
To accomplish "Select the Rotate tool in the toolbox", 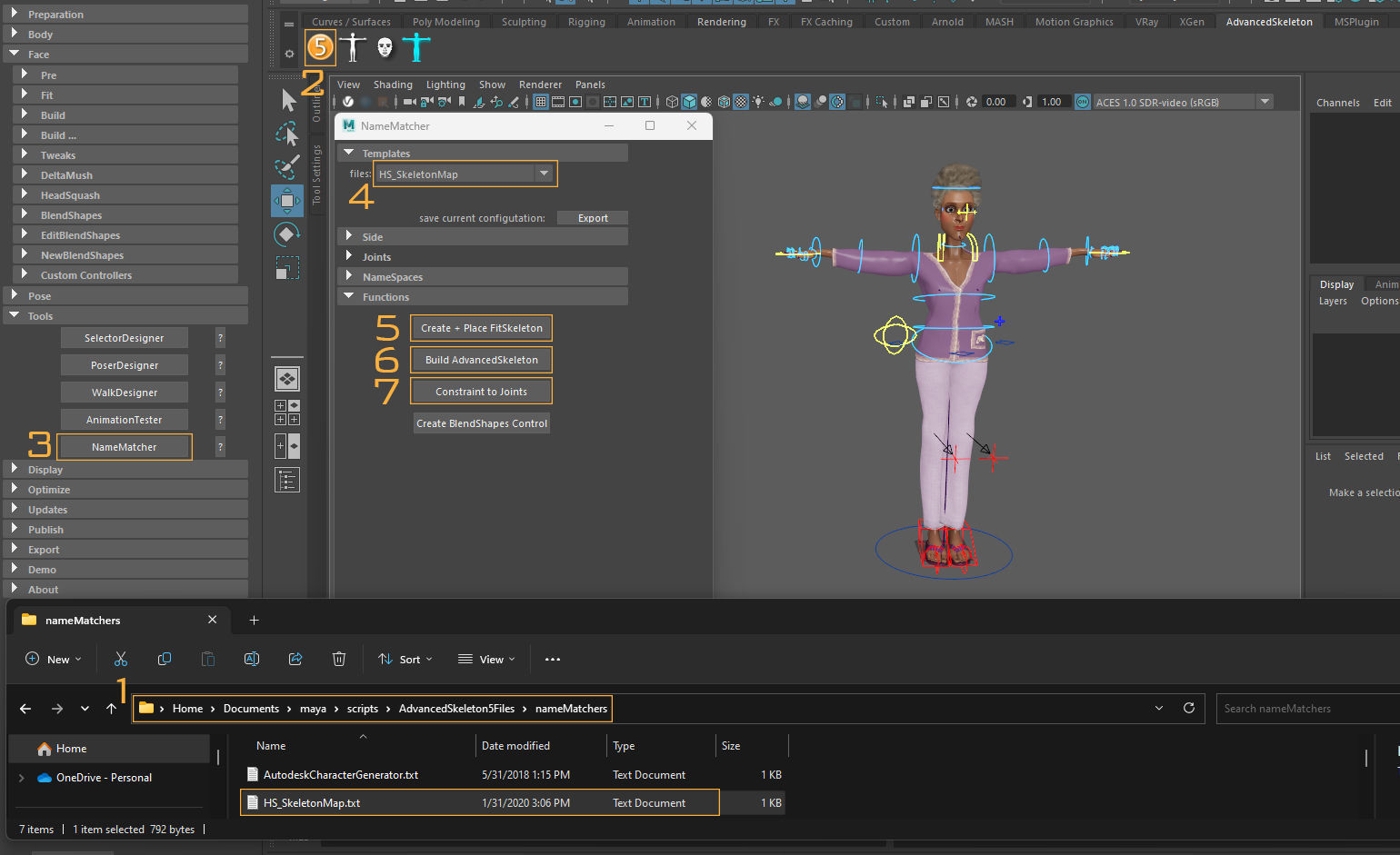I will coord(287,234).
